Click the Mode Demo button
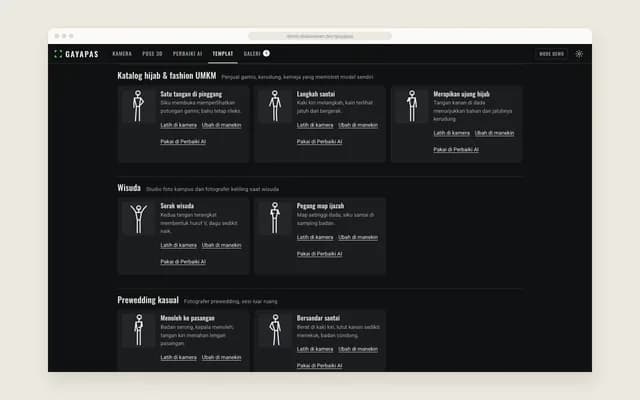 [x=551, y=54]
